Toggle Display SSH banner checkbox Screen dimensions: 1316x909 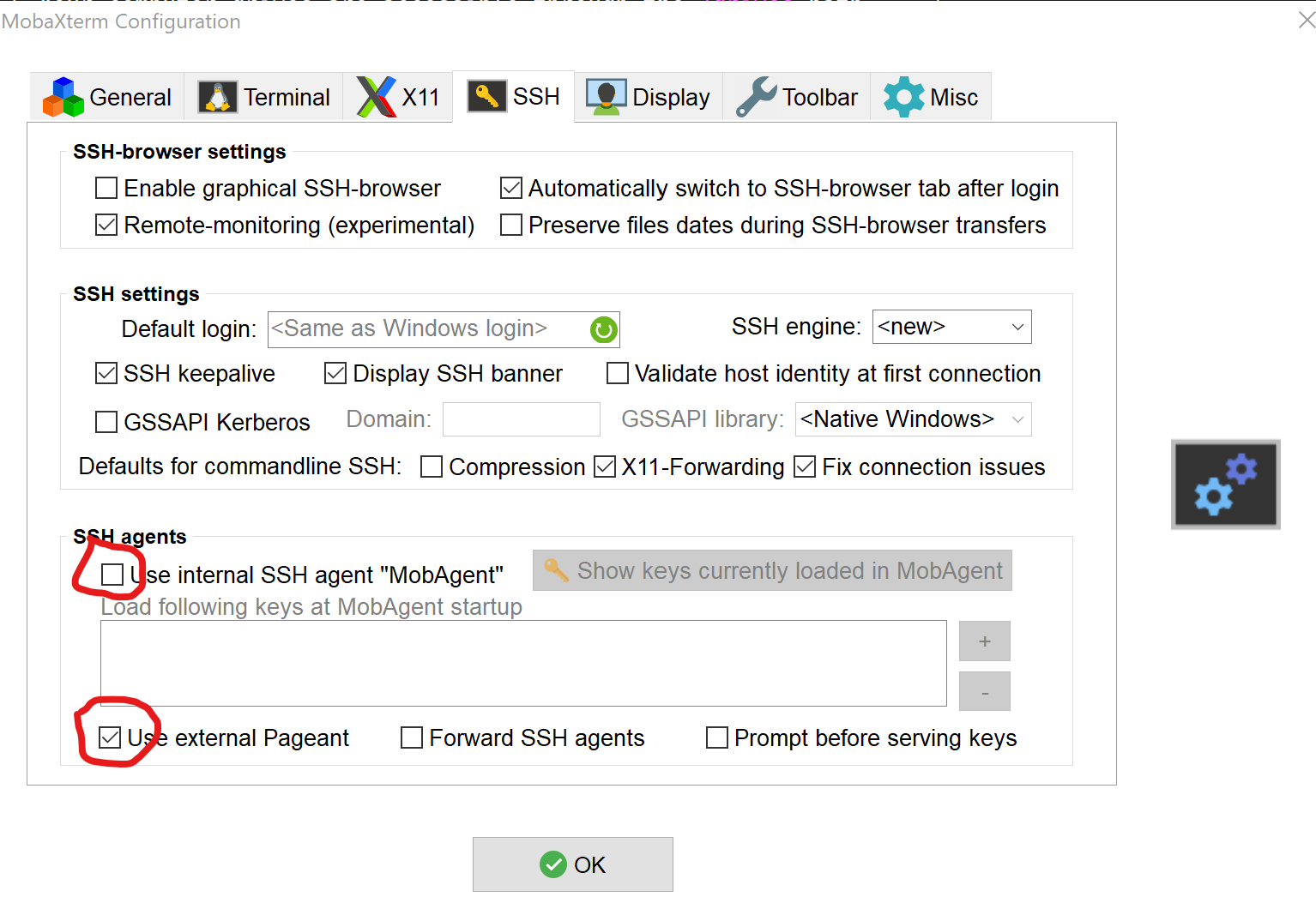click(335, 373)
